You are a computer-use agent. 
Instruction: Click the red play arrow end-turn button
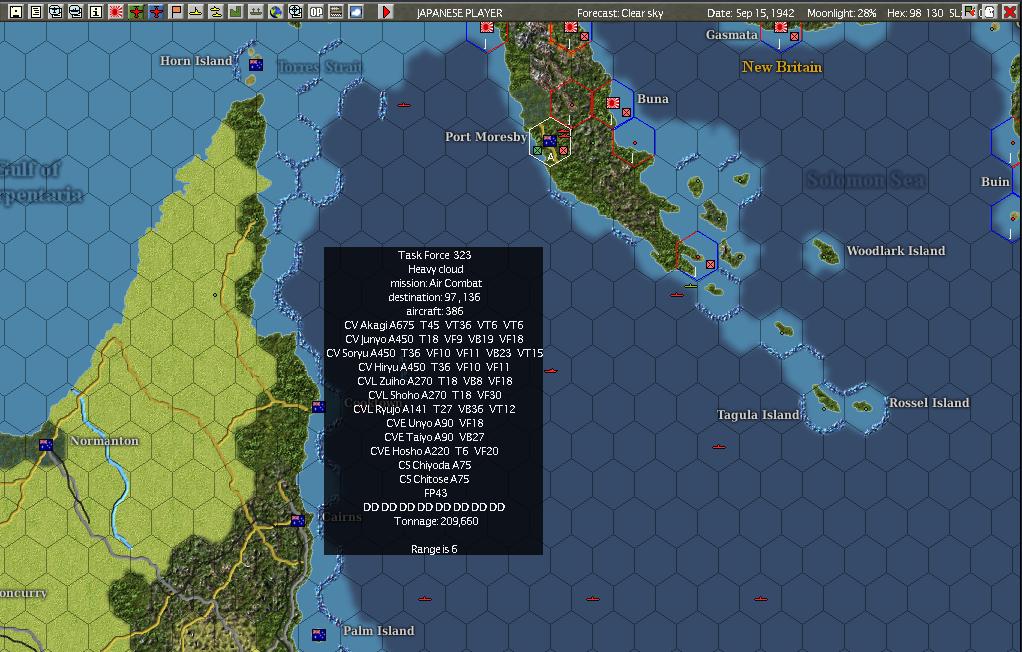tap(386, 11)
